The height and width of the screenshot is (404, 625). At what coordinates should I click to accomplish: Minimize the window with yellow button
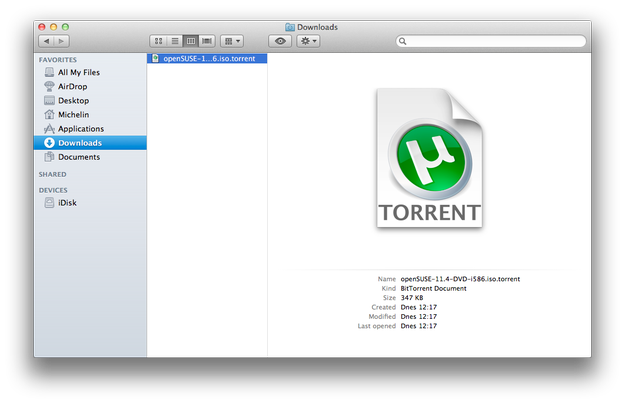click(53, 27)
